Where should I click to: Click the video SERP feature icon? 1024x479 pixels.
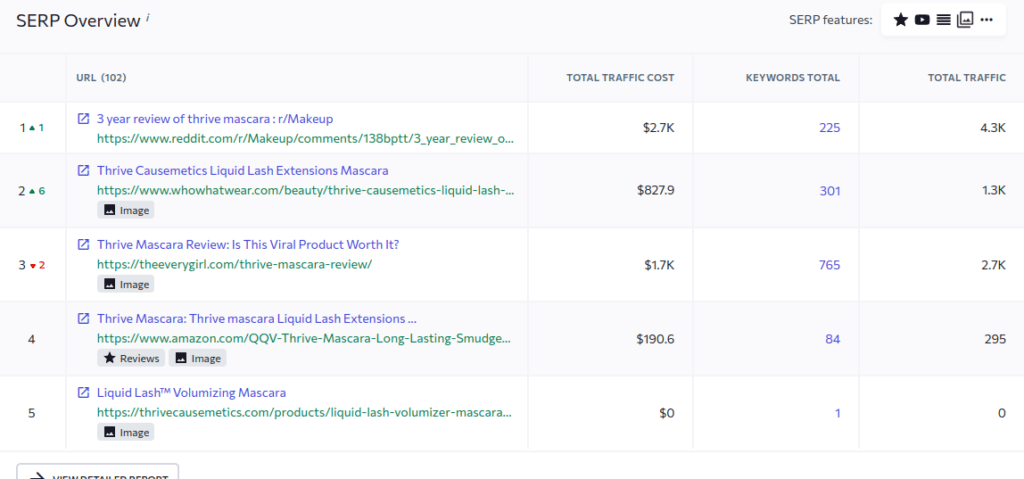click(922, 20)
